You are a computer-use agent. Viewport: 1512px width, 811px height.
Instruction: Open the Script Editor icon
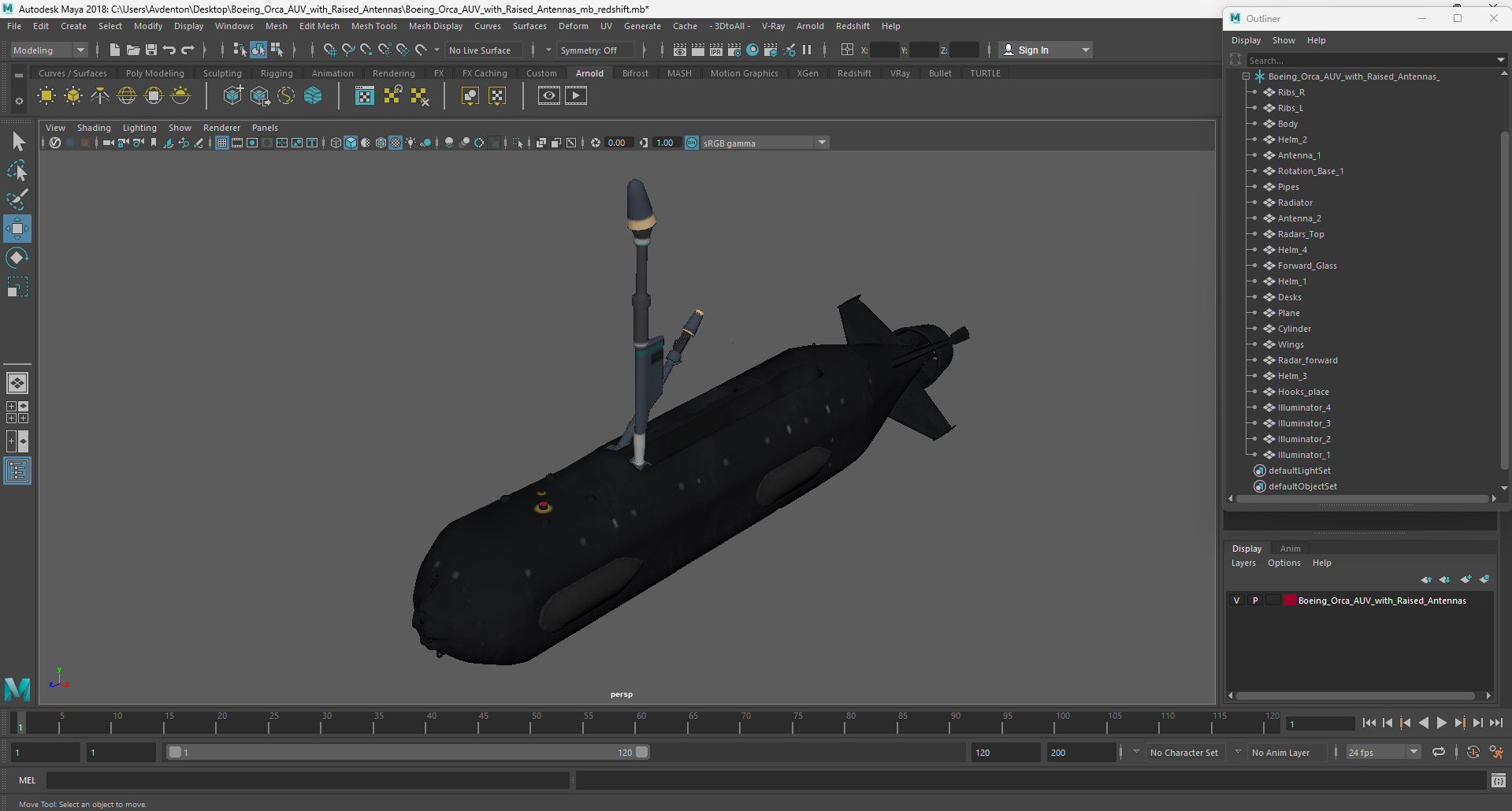[x=1498, y=780]
